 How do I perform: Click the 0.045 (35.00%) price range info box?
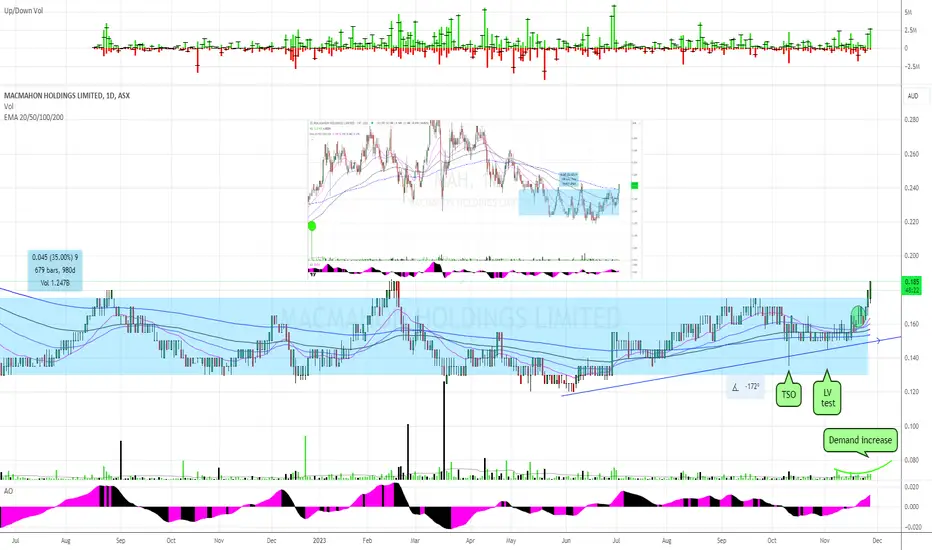click(55, 270)
